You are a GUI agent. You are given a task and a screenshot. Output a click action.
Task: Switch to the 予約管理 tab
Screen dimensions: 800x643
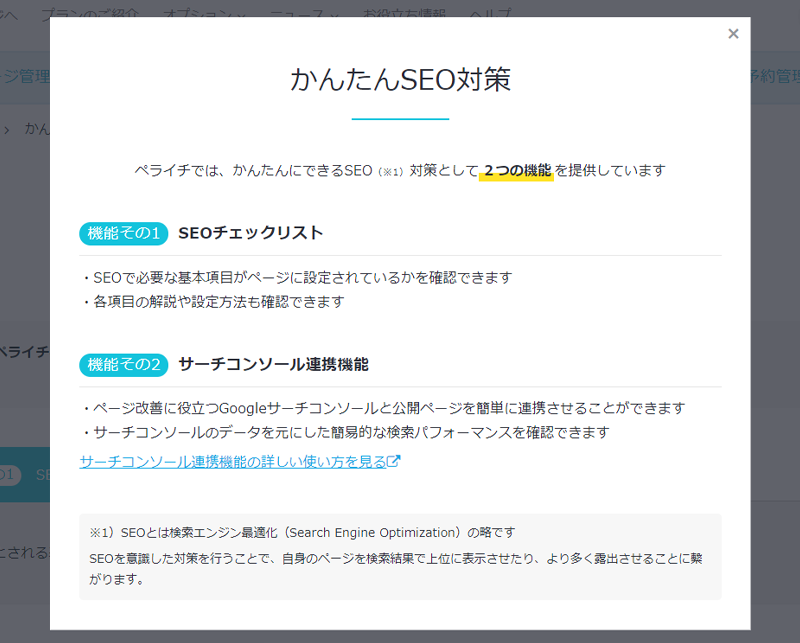[774, 77]
